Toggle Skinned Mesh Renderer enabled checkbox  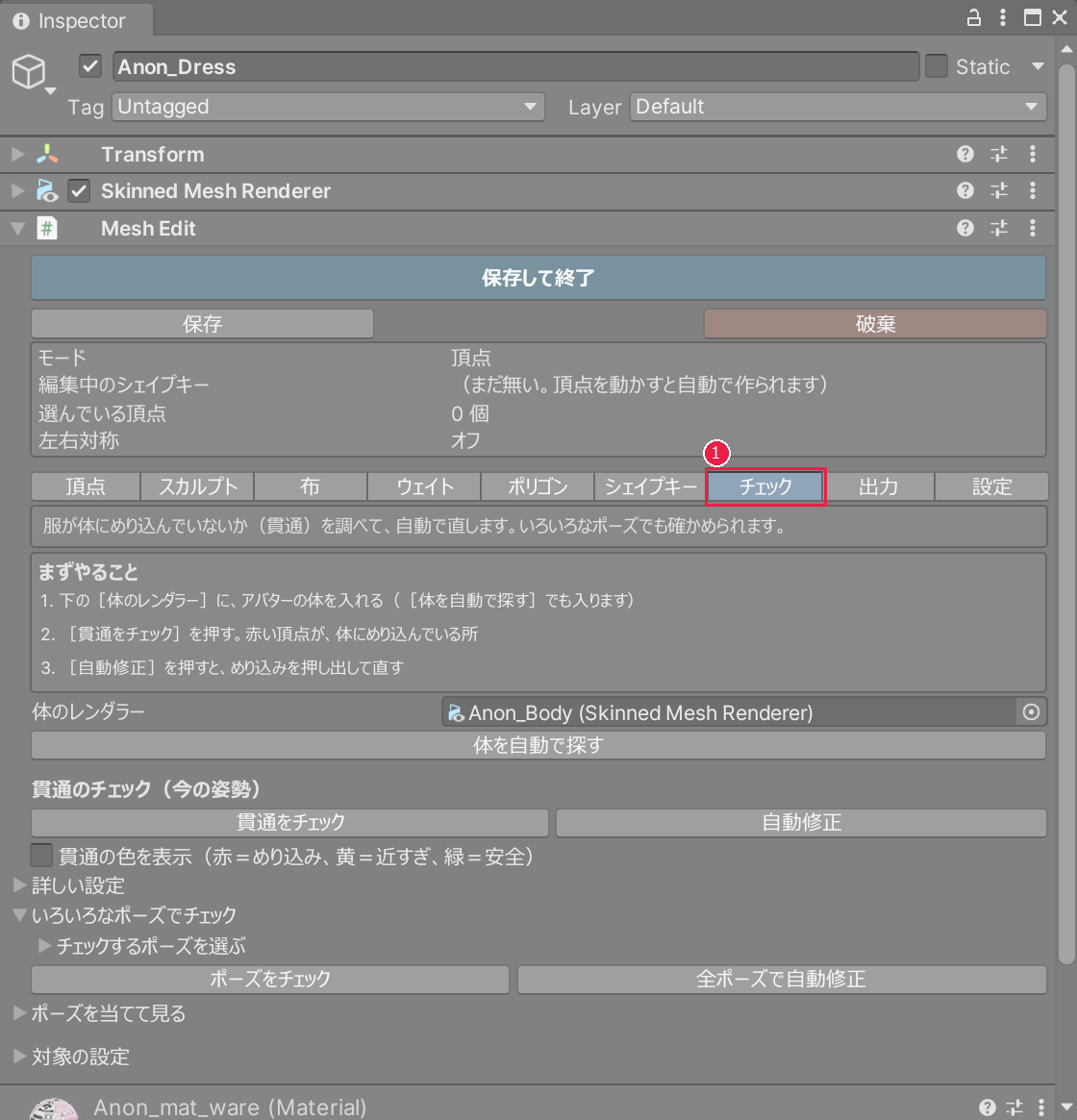pyautogui.click(x=79, y=191)
